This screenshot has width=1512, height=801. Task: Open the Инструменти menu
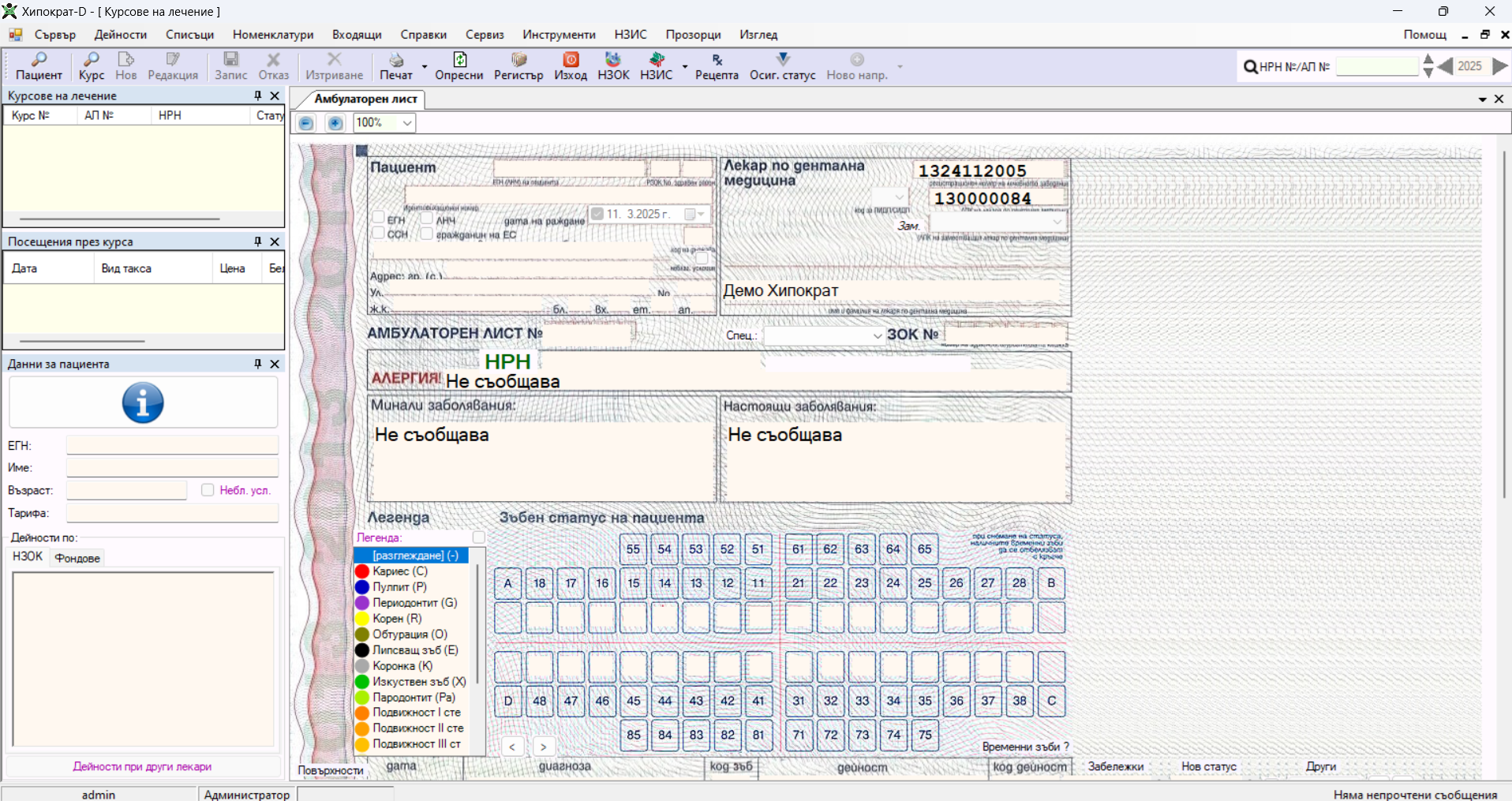(559, 35)
